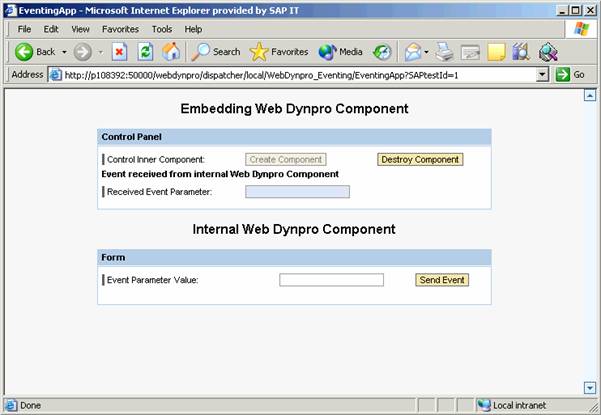Click the Event Parameter Value input field
601x415 pixels.
click(331, 280)
